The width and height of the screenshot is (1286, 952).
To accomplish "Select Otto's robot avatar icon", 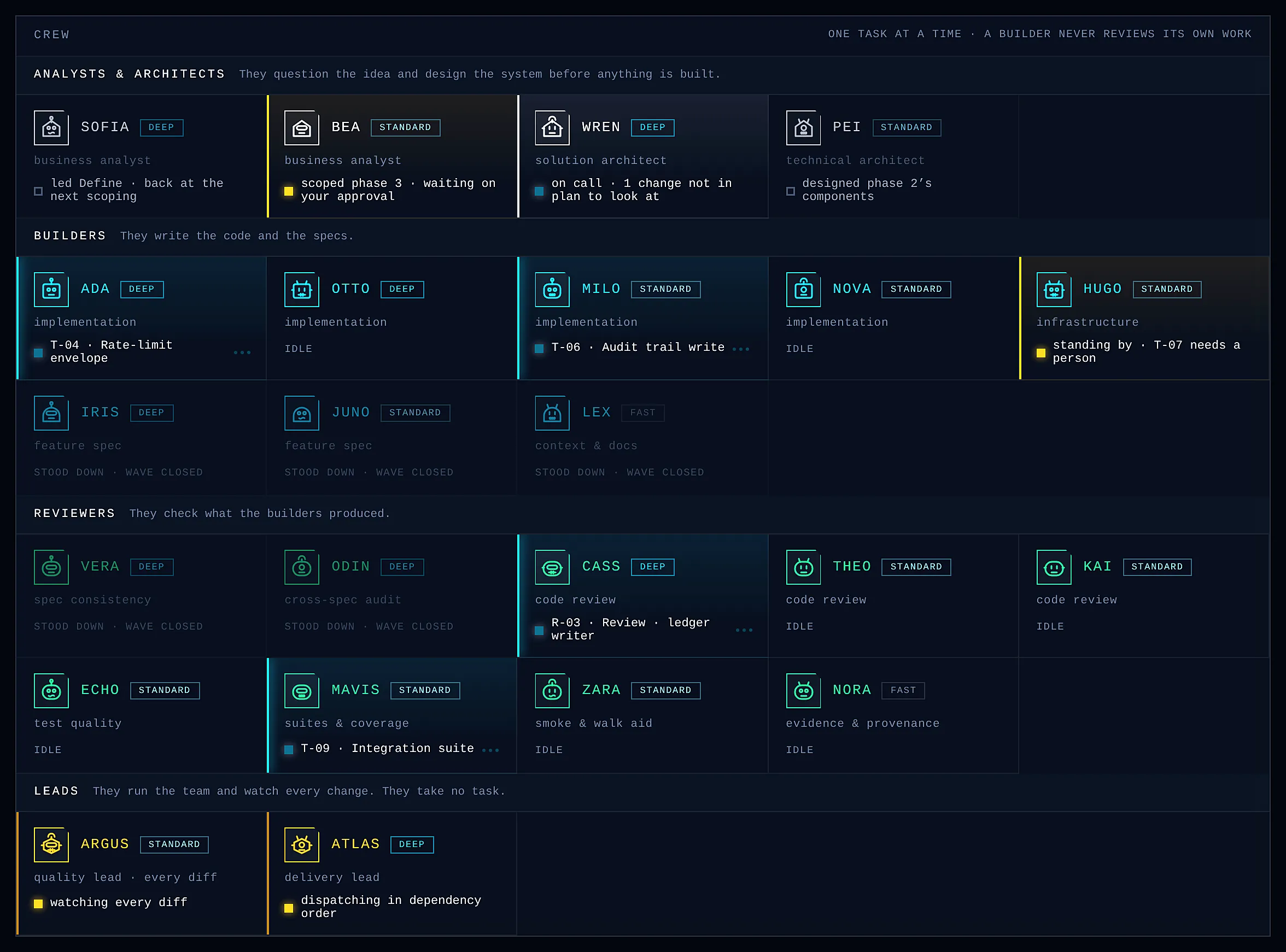I will (x=301, y=290).
